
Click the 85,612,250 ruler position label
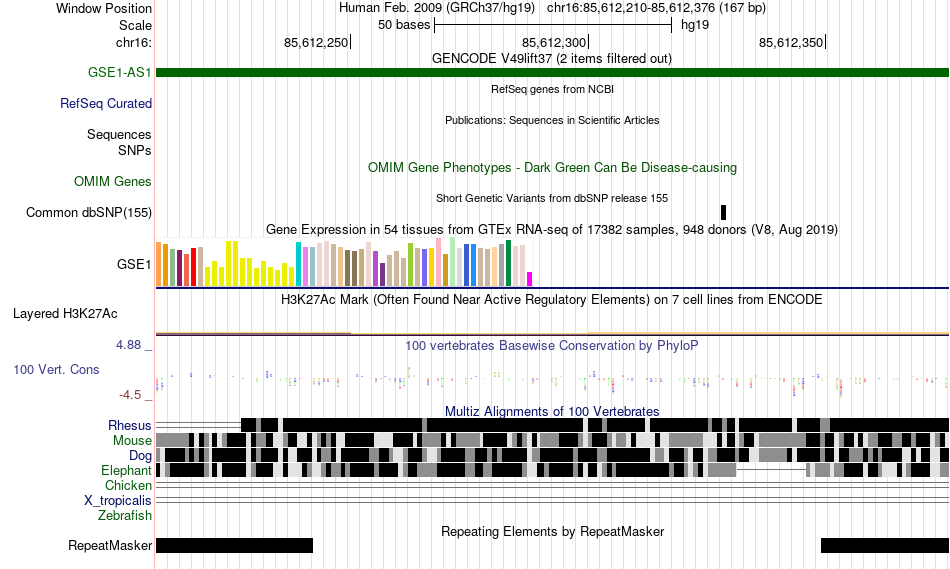click(316, 42)
